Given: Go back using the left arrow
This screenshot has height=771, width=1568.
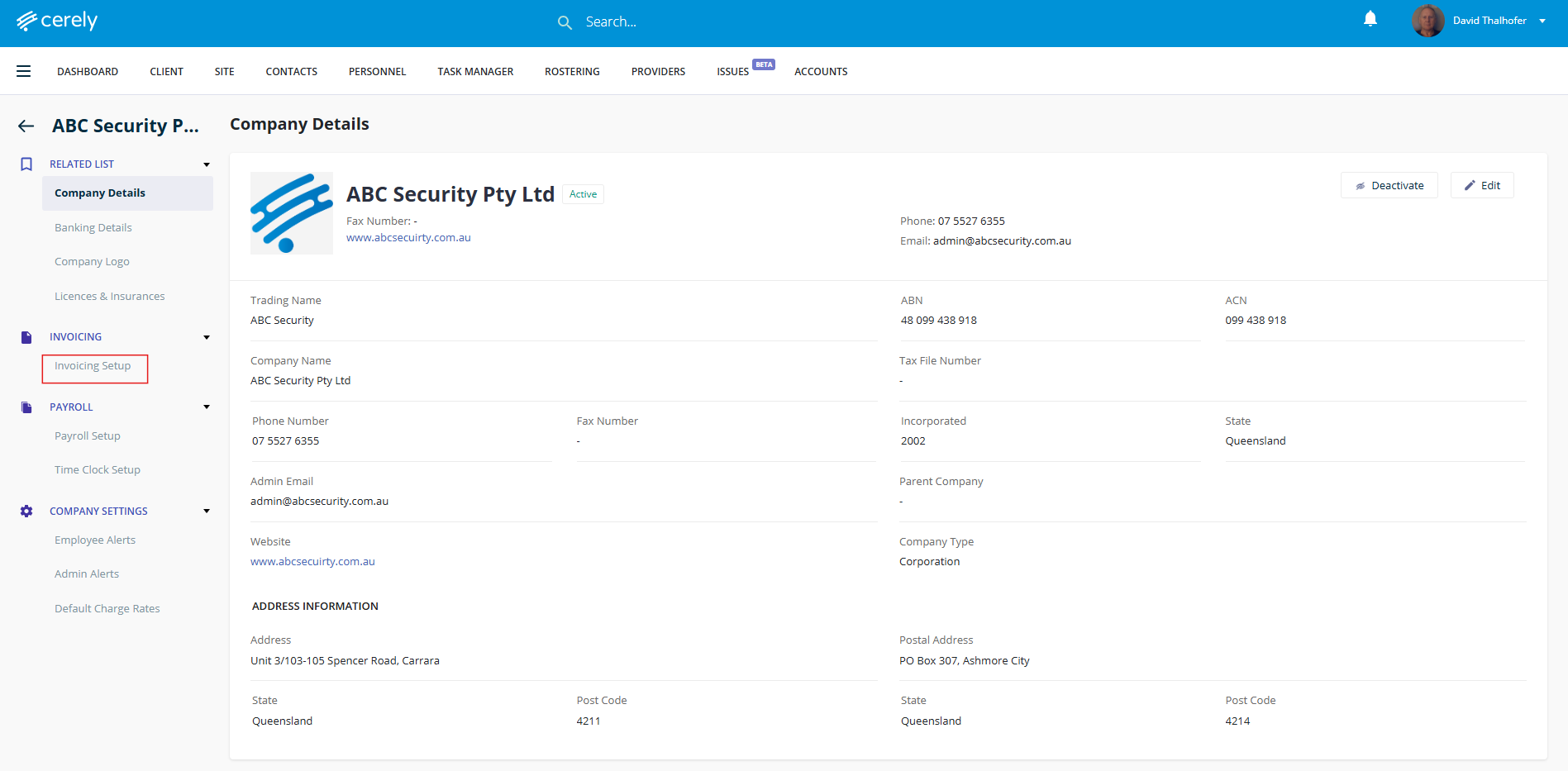Looking at the screenshot, I should coord(26,126).
